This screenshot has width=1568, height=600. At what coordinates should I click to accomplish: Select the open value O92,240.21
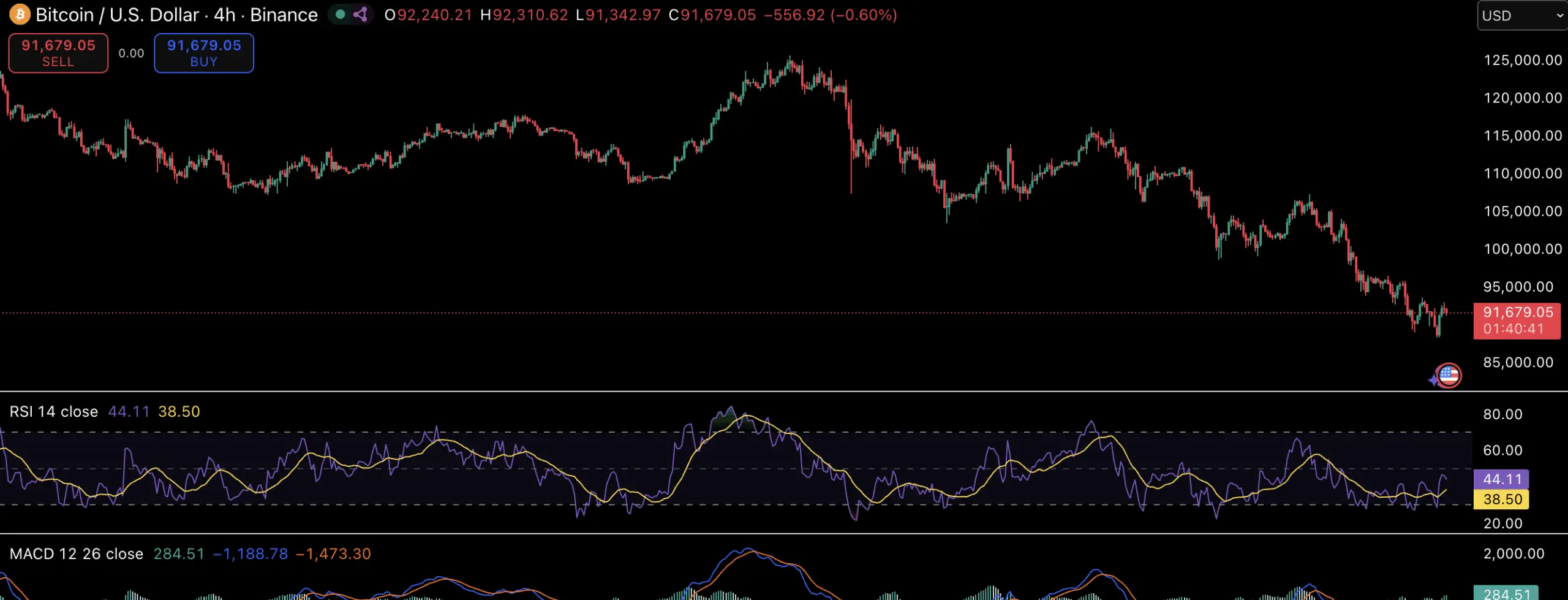pos(428,15)
